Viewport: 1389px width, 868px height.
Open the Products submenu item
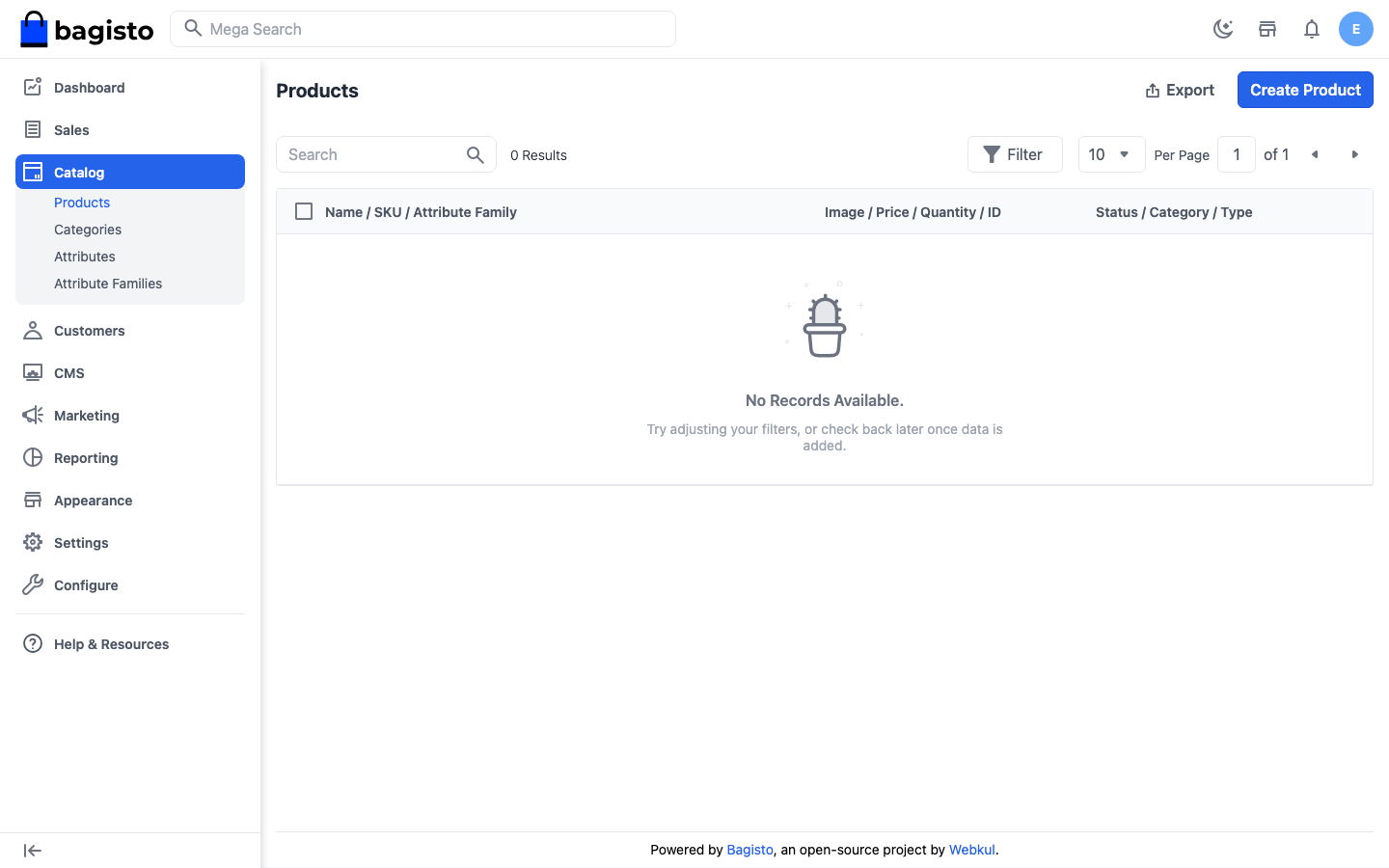82,203
